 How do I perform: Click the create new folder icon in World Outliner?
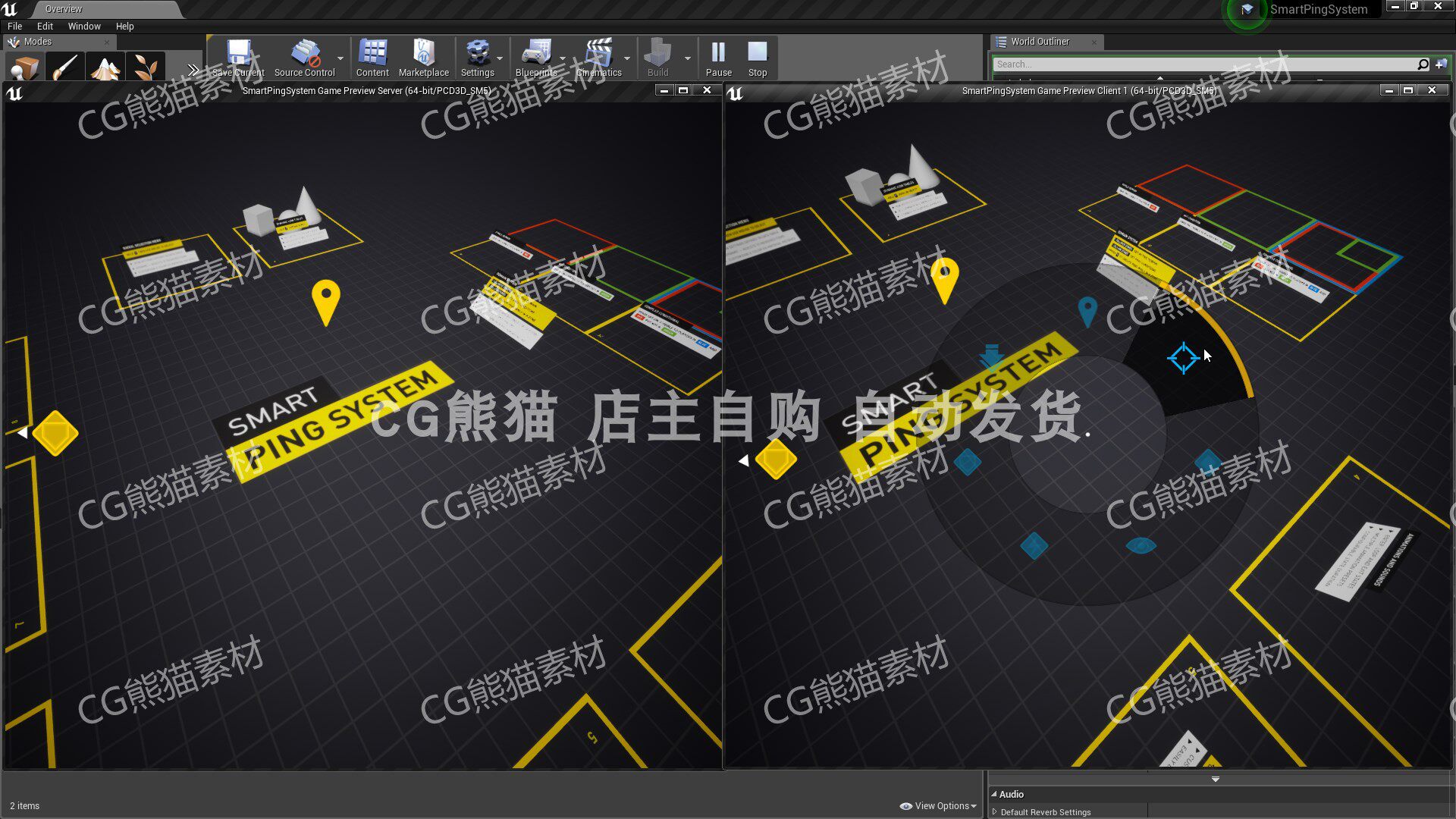coord(1440,64)
